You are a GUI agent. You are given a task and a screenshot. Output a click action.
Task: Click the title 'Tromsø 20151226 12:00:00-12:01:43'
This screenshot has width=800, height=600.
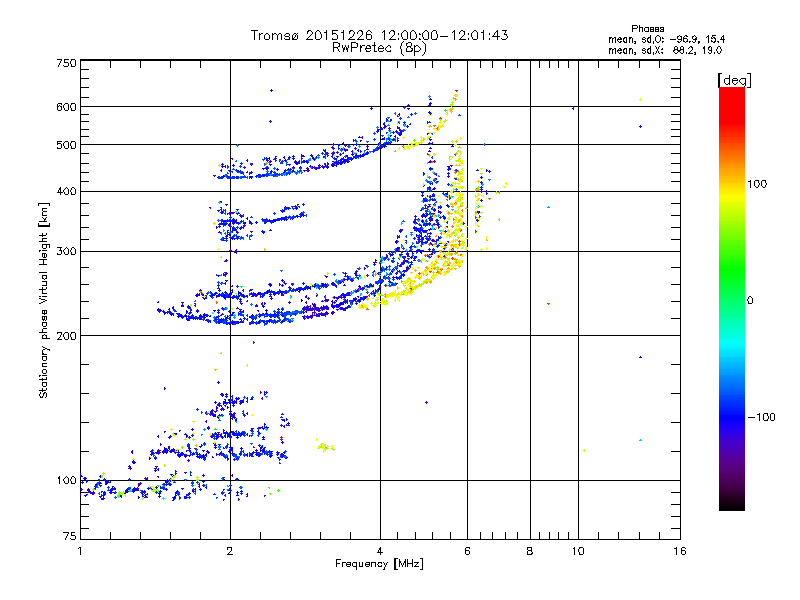379,35
